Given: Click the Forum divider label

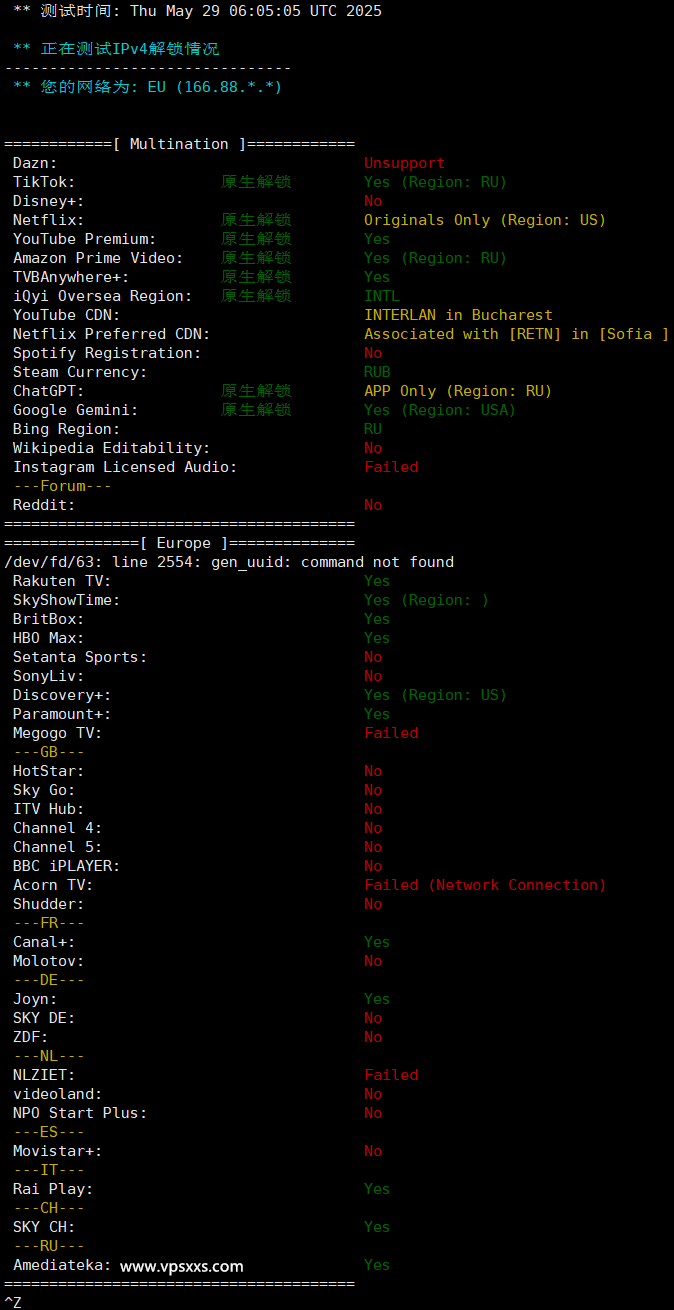Looking at the screenshot, I should click(x=62, y=486).
